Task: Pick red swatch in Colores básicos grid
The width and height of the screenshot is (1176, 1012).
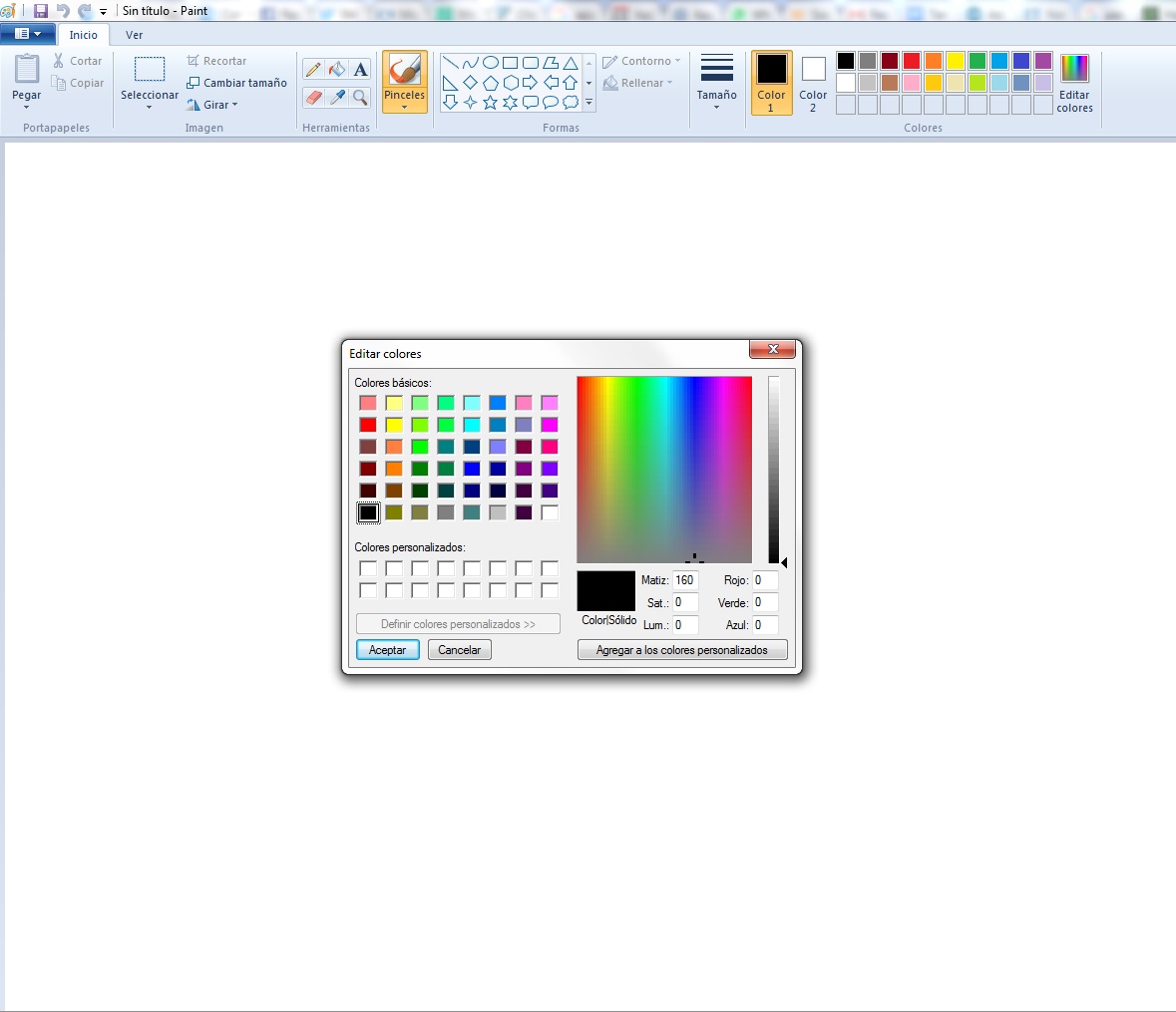Action: (368, 425)
